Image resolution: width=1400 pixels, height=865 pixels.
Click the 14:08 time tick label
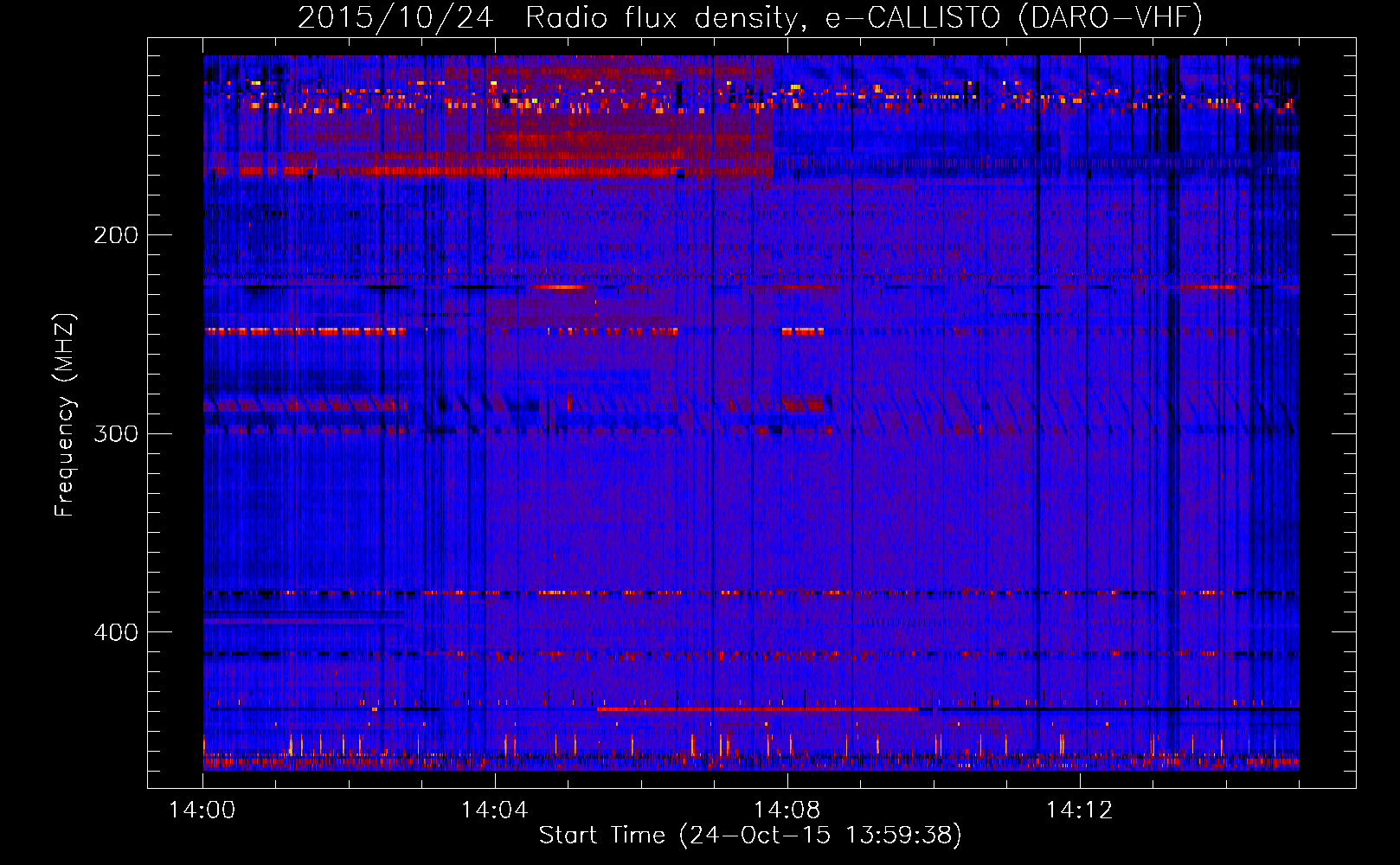pos(787,810)
